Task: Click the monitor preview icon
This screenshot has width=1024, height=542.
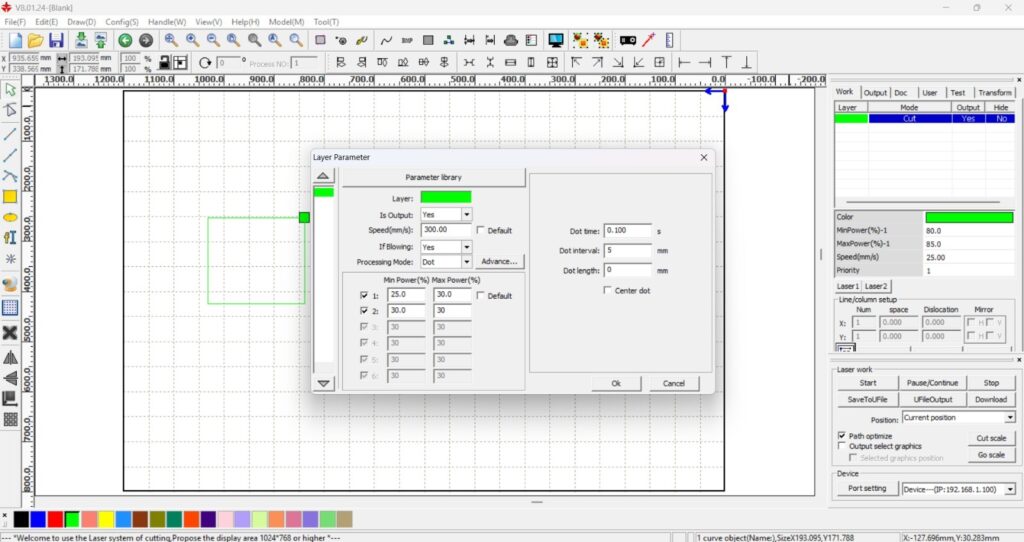Action: coord(555,40)
